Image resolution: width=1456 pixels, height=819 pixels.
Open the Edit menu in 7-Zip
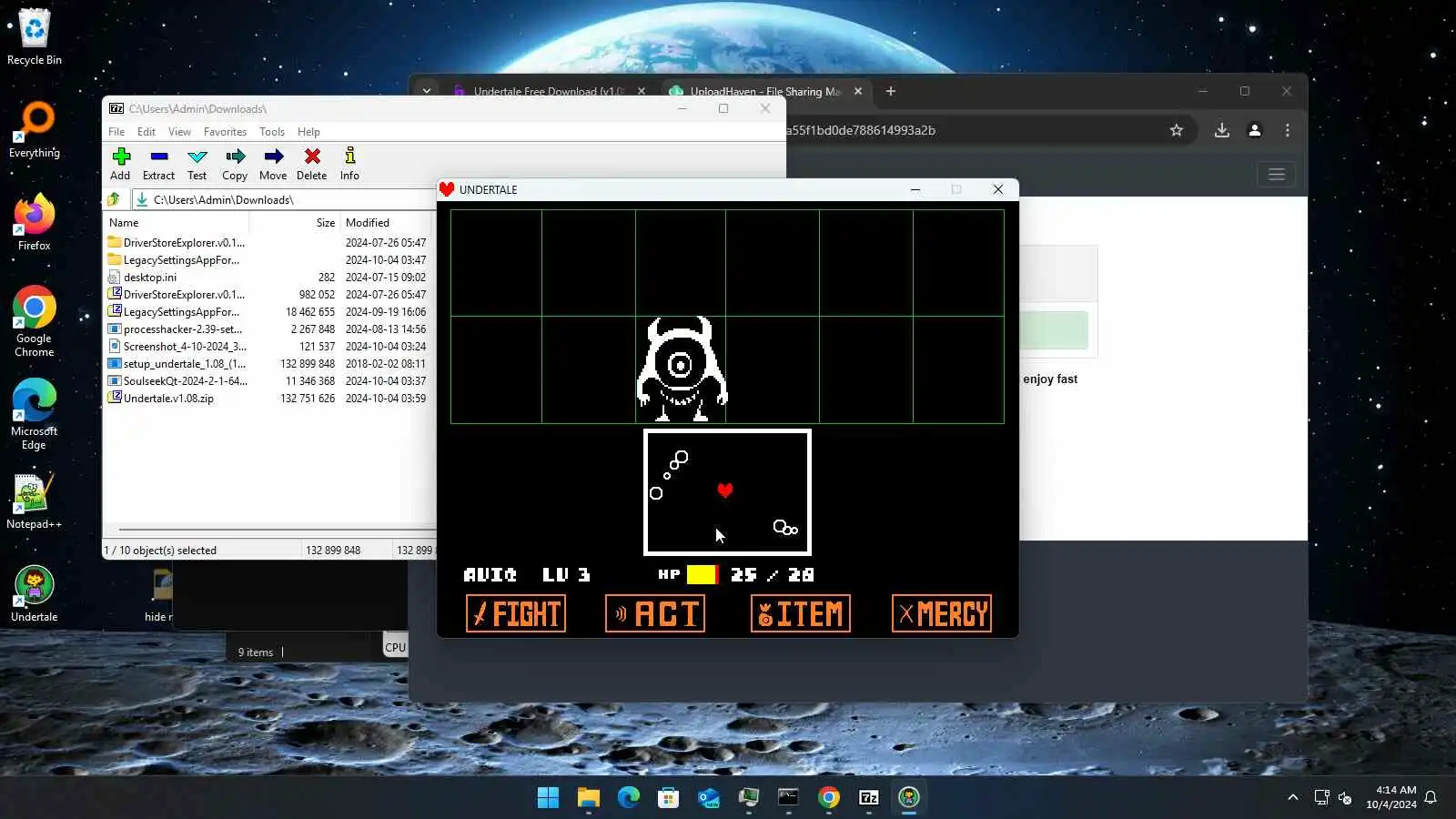[x=147, y=132]
